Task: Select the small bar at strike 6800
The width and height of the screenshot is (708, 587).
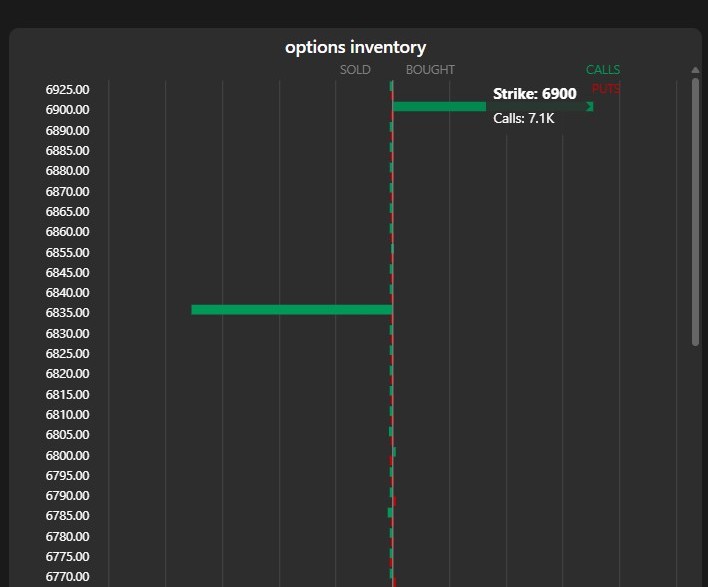Action: click(x=394, y=452)
